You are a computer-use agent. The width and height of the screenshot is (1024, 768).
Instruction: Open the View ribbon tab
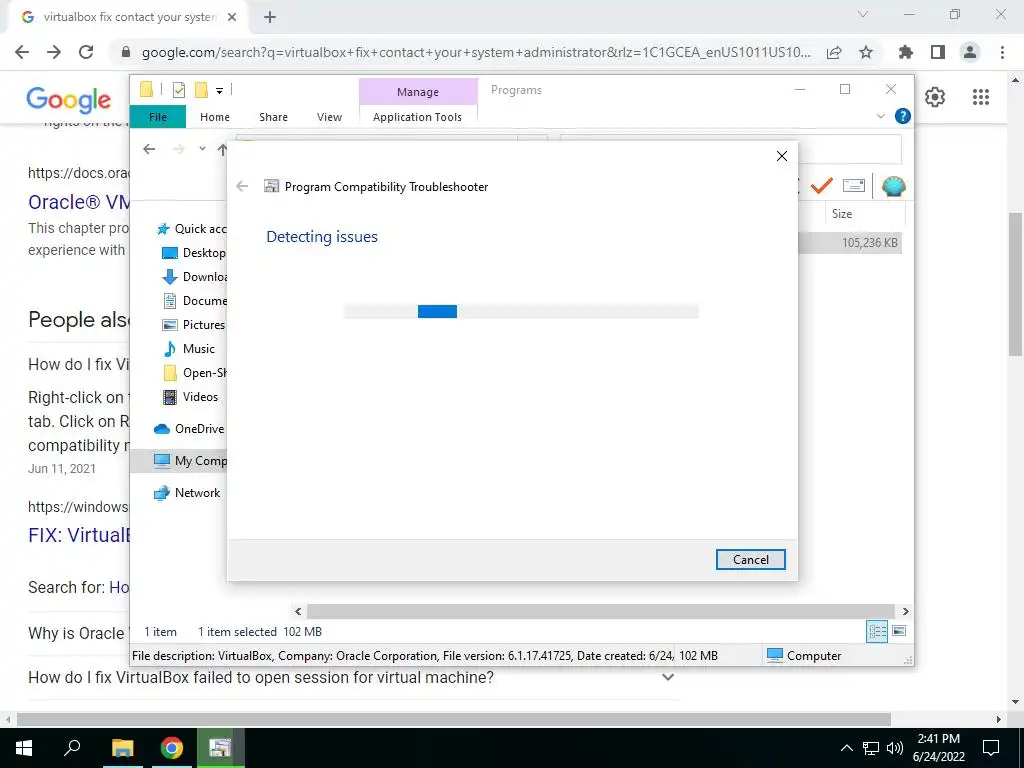click(x=329, y=117)
